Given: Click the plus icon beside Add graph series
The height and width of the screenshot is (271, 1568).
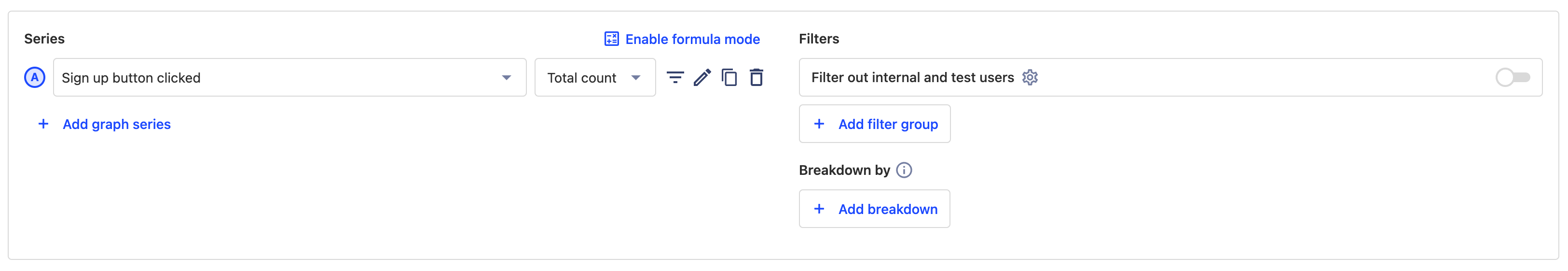Looking at the screenshot, I should [43, 124].
